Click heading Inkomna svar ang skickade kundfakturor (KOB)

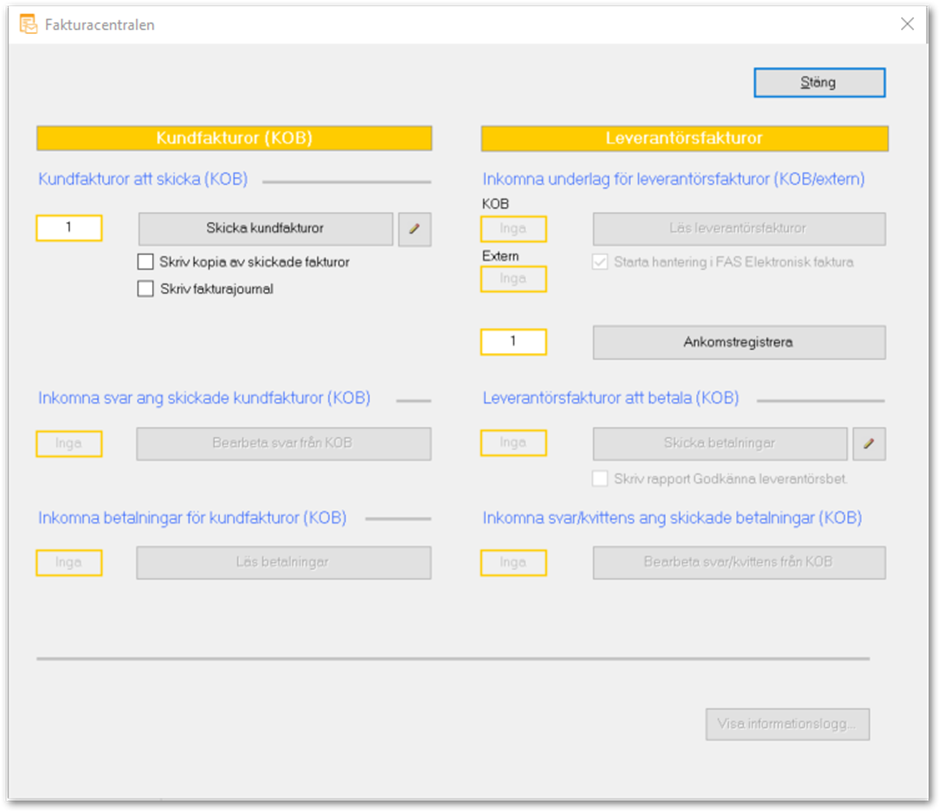pyautogui.click(x=204, y=398)
